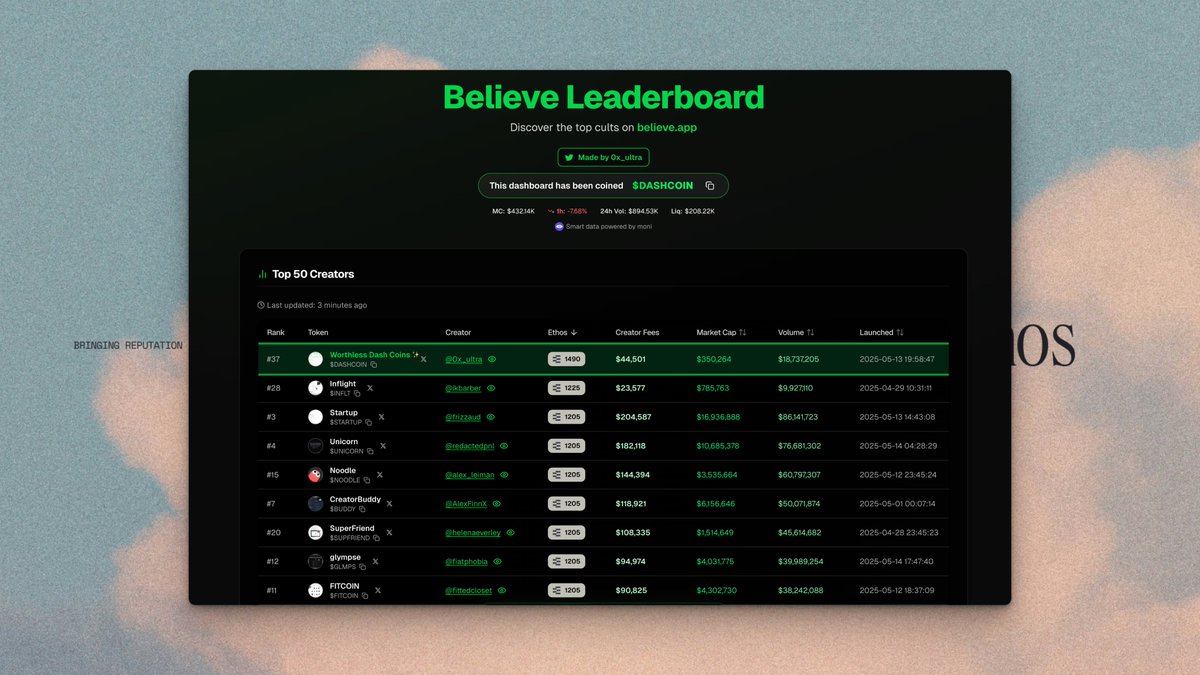
Task: Open creator profile @fiatphobia
Action: coord(467,562)
